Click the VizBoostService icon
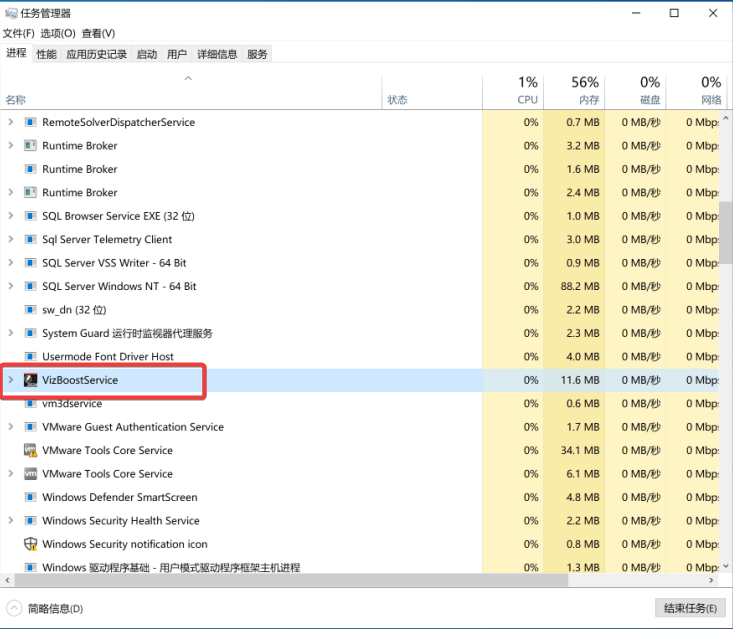733x629 pixels. click(30, 380)
